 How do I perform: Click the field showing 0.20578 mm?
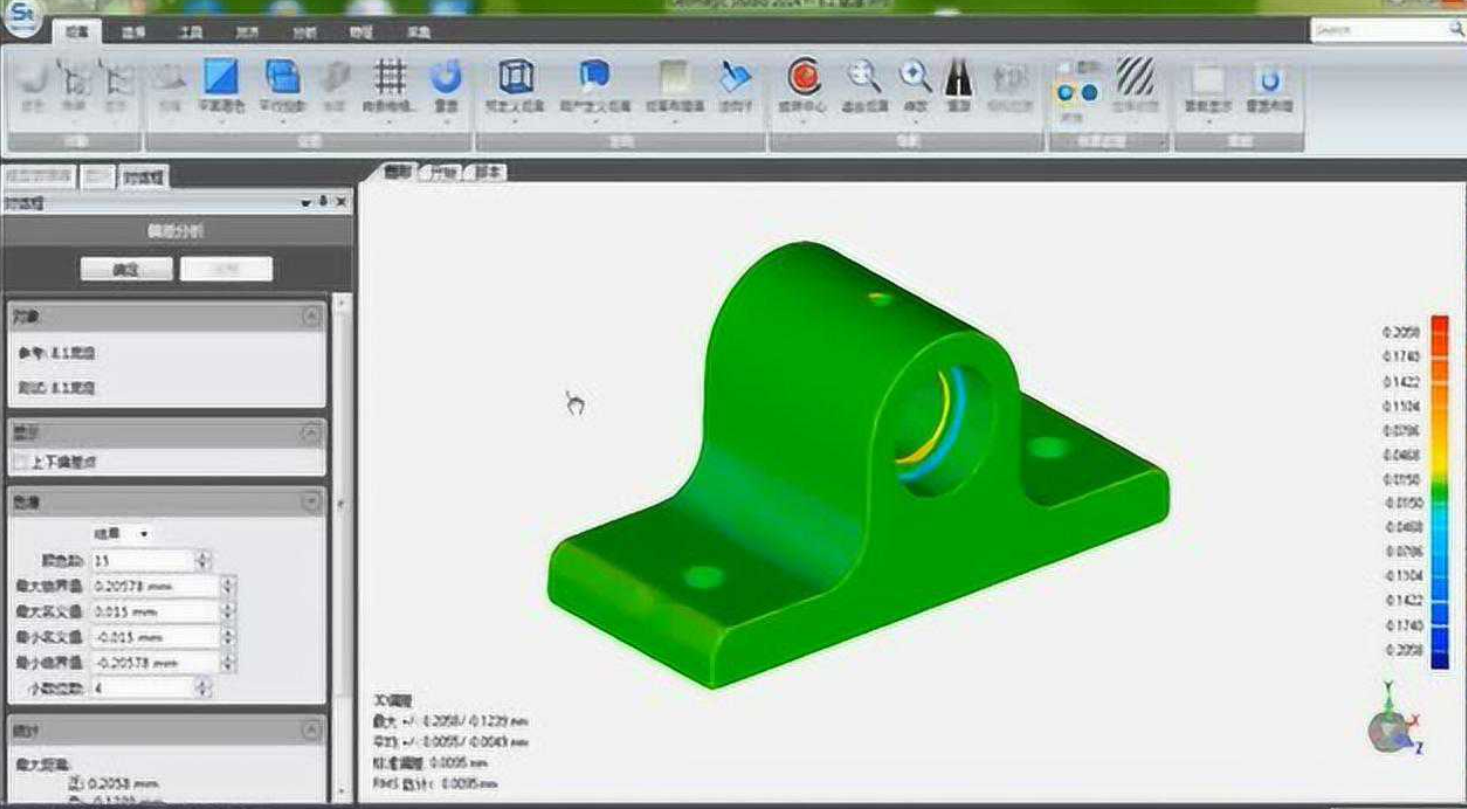pyautogui.click(x=155, y=586)
